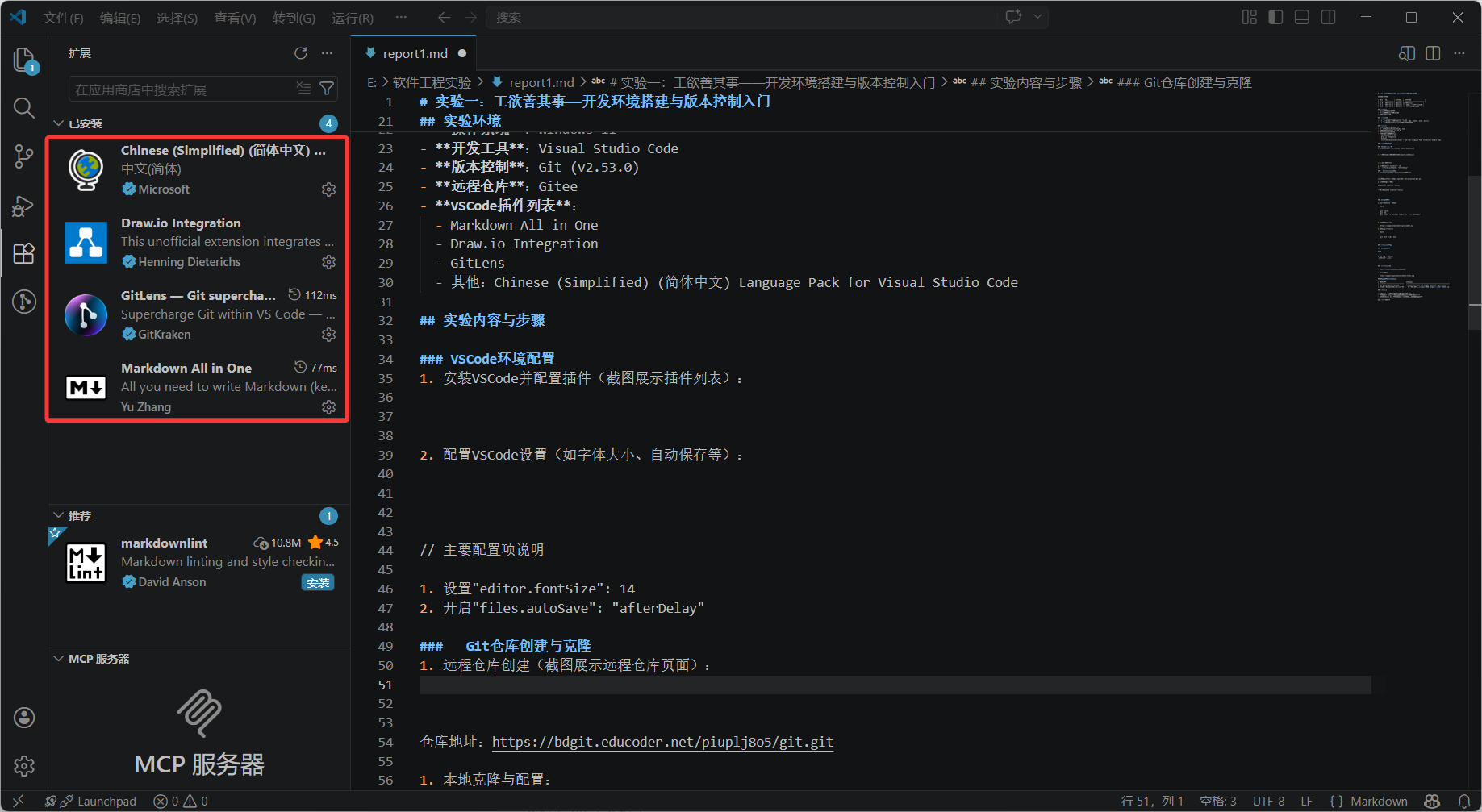This screenshot has height=812, width=1482.
Task: Open notifications bell in status bar
Action: tap(1464, 802)
